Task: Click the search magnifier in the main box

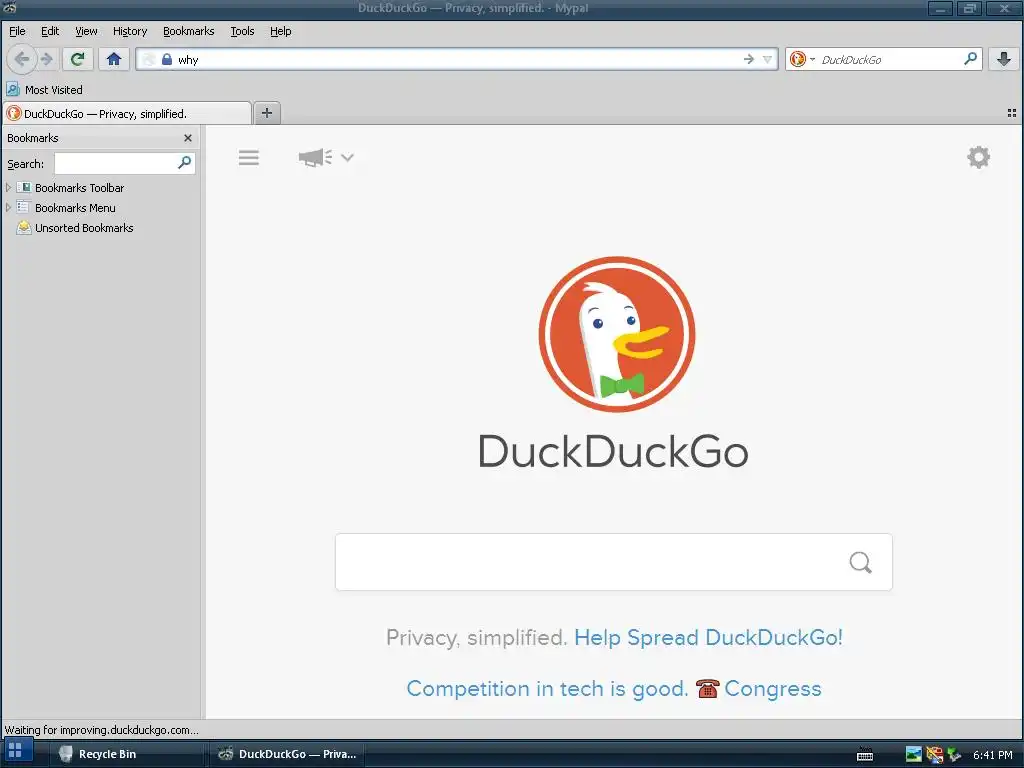Action: click(861, 562)
